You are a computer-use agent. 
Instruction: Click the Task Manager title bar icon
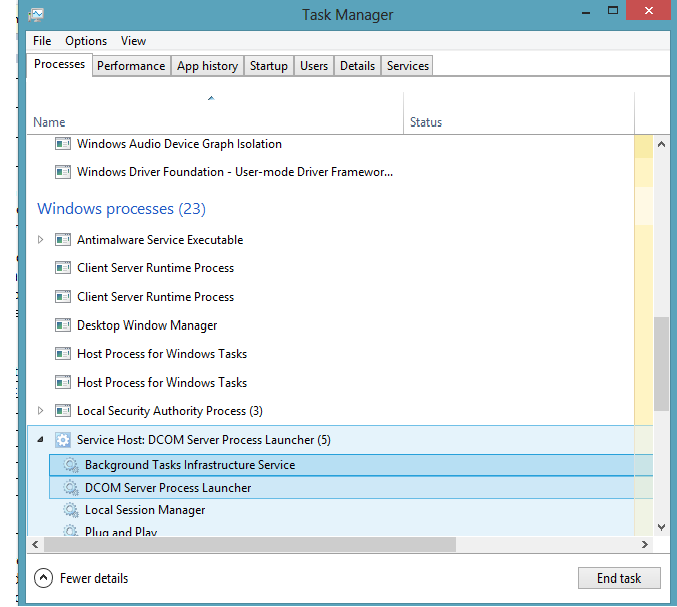[x=36, y=15]
